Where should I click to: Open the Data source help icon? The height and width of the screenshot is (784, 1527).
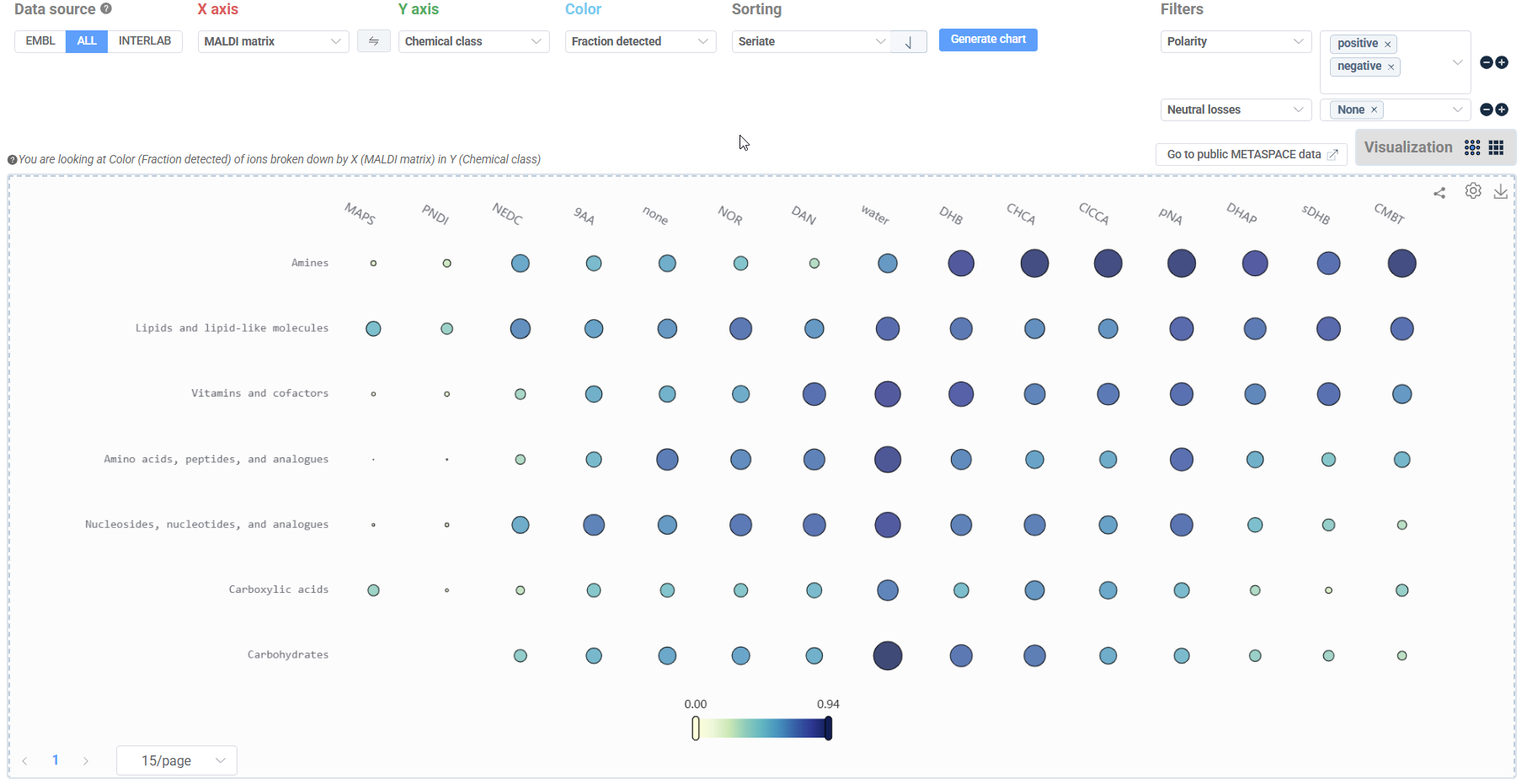(106, 9)
